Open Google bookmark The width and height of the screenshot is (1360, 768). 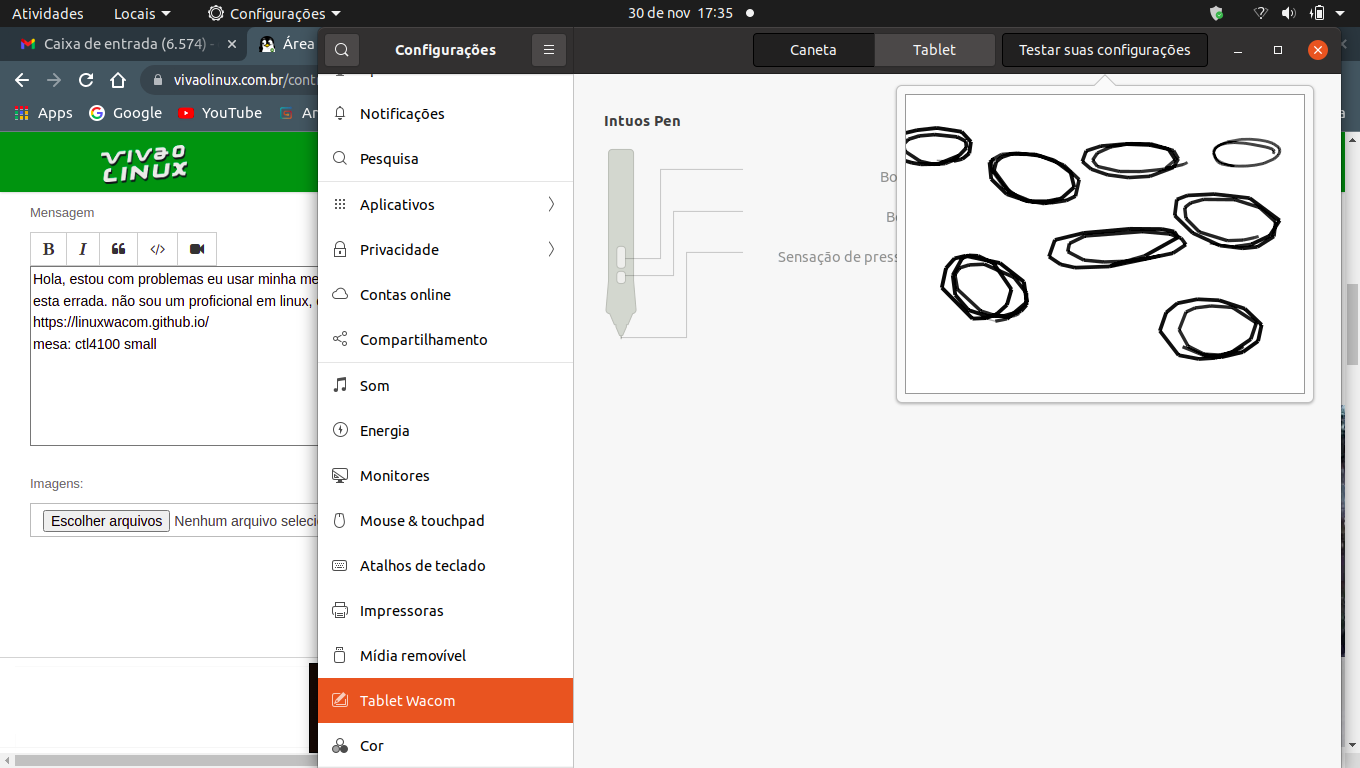(126, 113)
